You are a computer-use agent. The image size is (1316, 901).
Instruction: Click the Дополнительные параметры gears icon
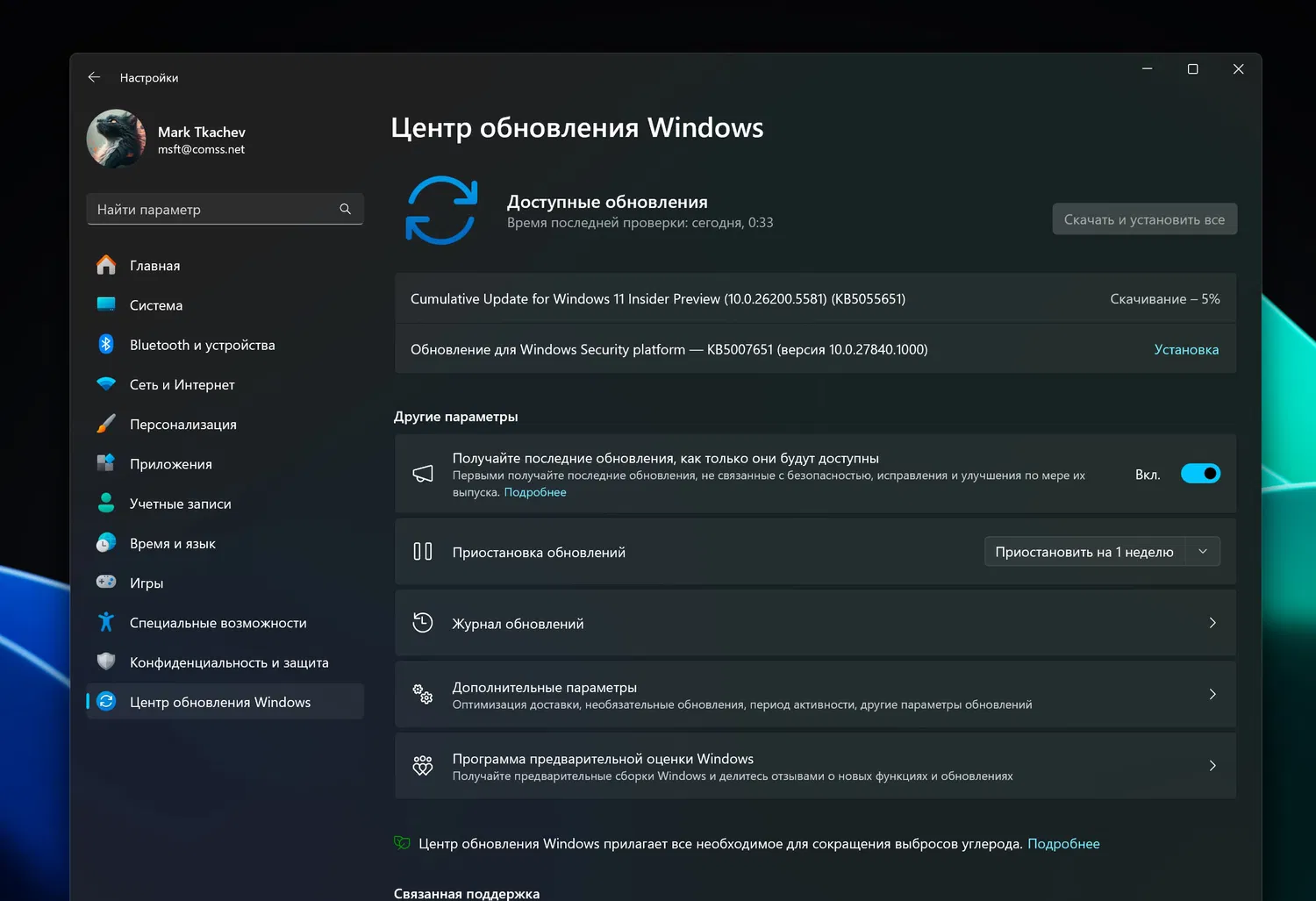click(423, 694)
